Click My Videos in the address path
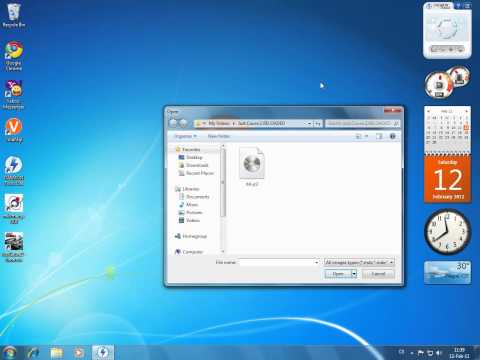Screen dimensions: 480x360 [219, 123]
